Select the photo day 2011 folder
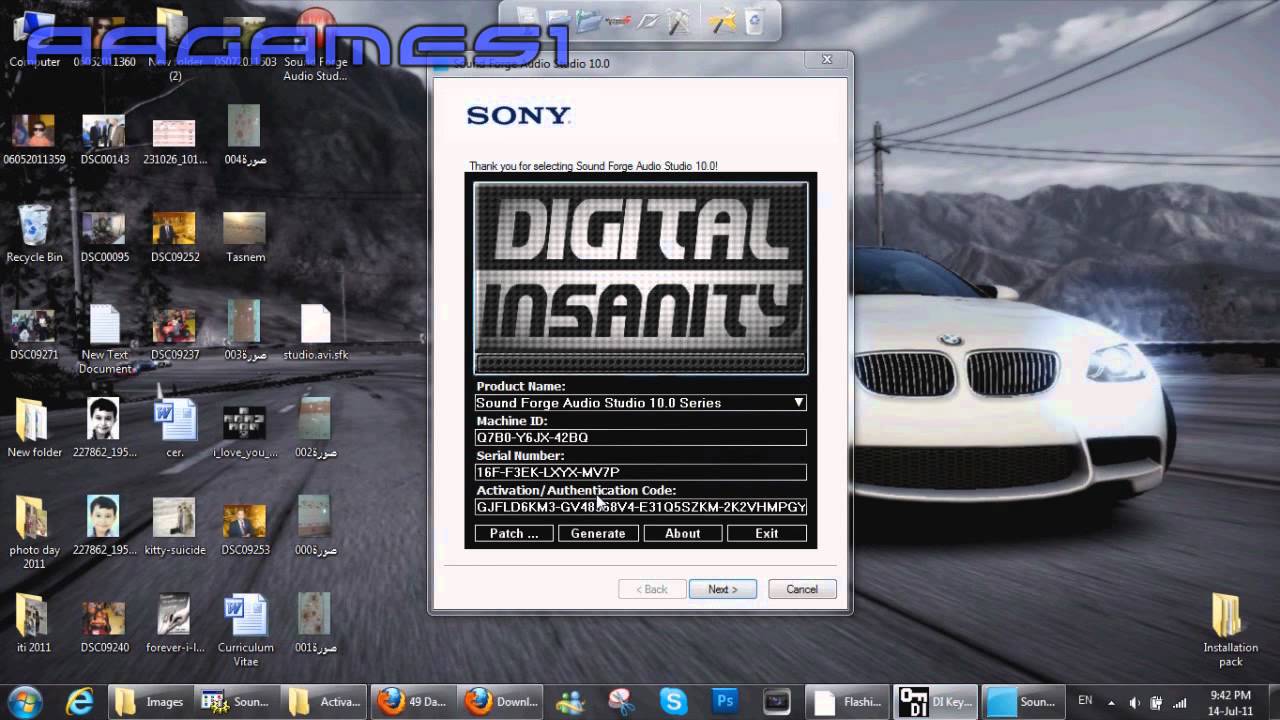Image resolution: width=1280 pixels, height=720 pixels. click(x=34, y=532)
